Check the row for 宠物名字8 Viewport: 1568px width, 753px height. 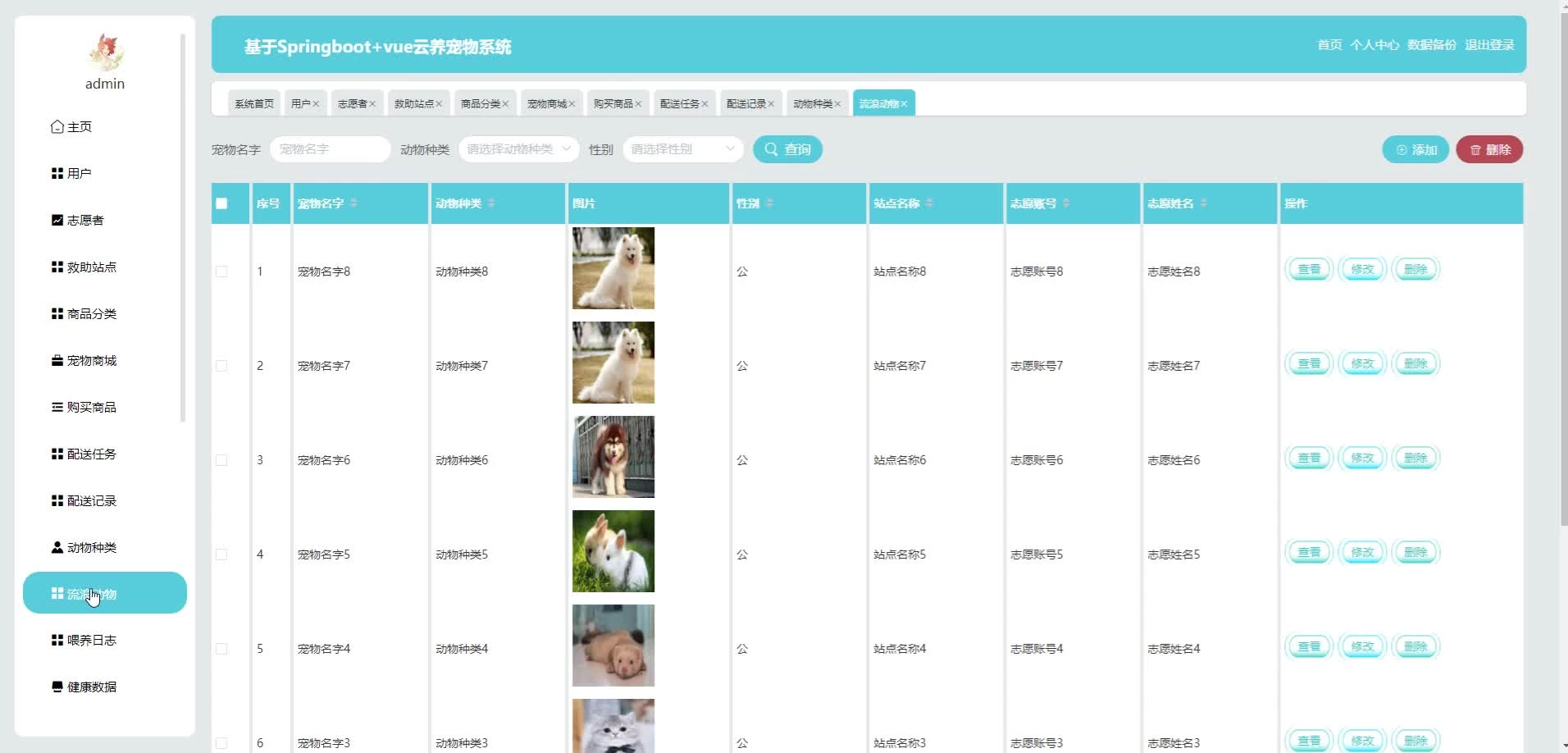click(221, 272)
